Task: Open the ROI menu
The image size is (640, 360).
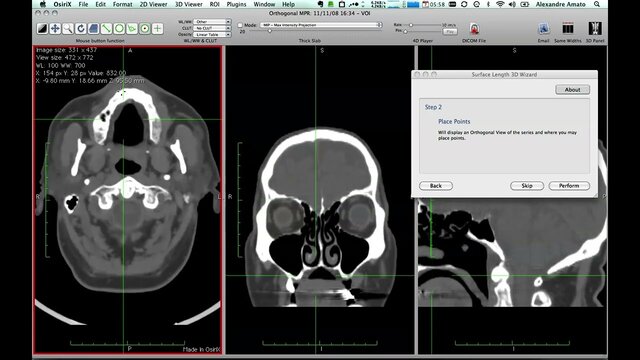Action: coord(214,4)
